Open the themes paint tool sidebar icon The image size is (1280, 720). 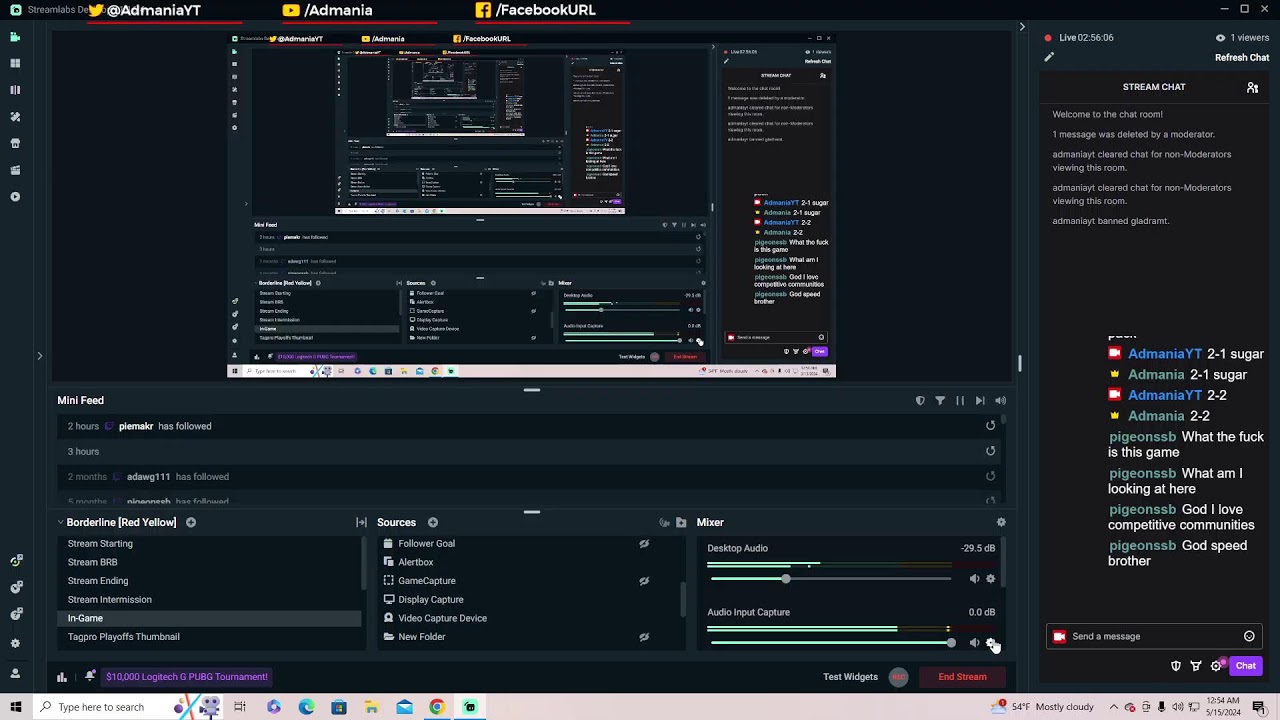click(15, 117)
